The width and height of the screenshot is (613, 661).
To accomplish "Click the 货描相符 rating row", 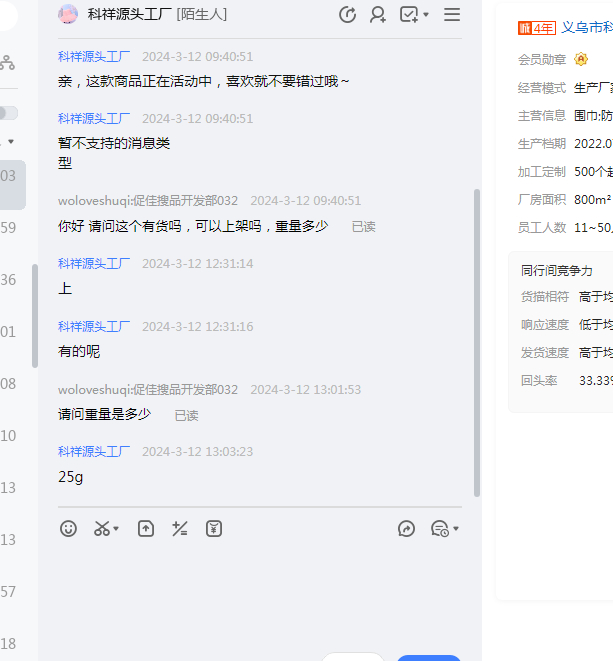I will (x=567, y=297).
